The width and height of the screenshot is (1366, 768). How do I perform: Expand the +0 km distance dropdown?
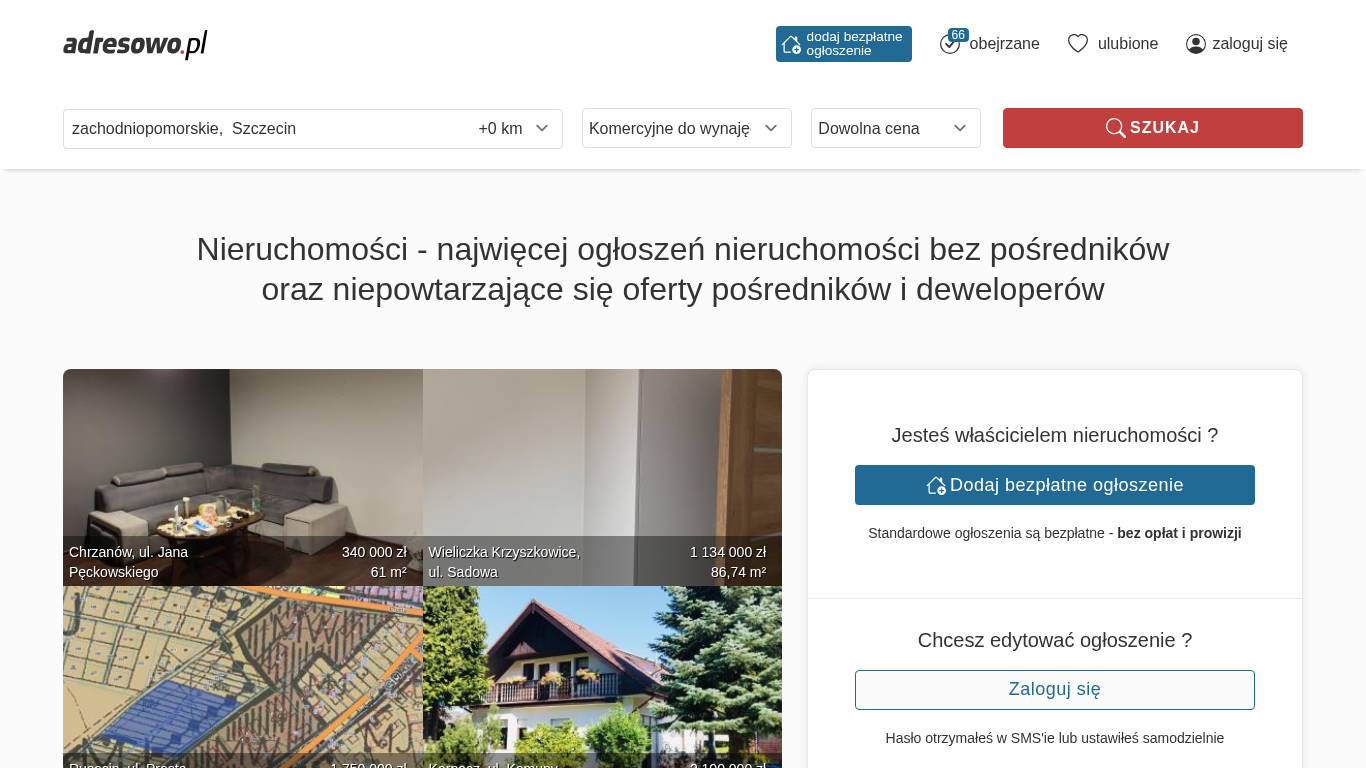(x=514, y=128)
